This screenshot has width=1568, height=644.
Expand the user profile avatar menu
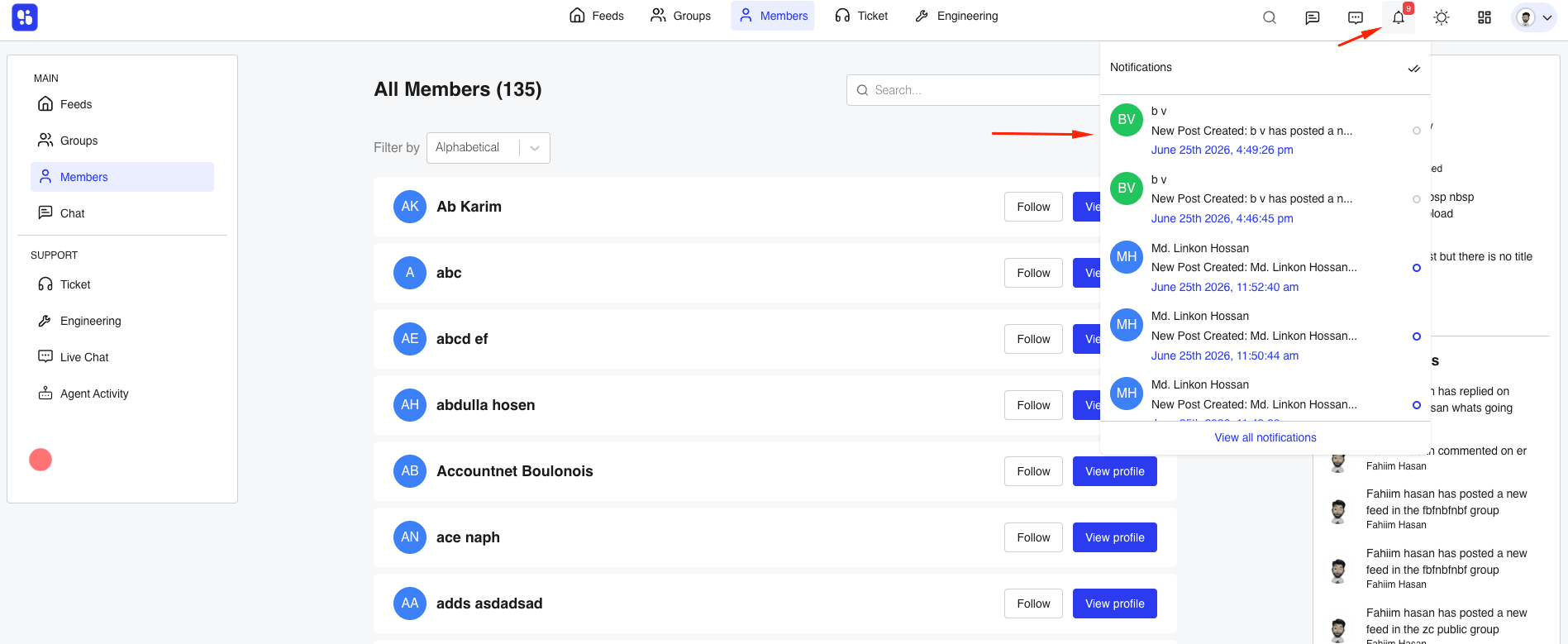pos(1534,17)
